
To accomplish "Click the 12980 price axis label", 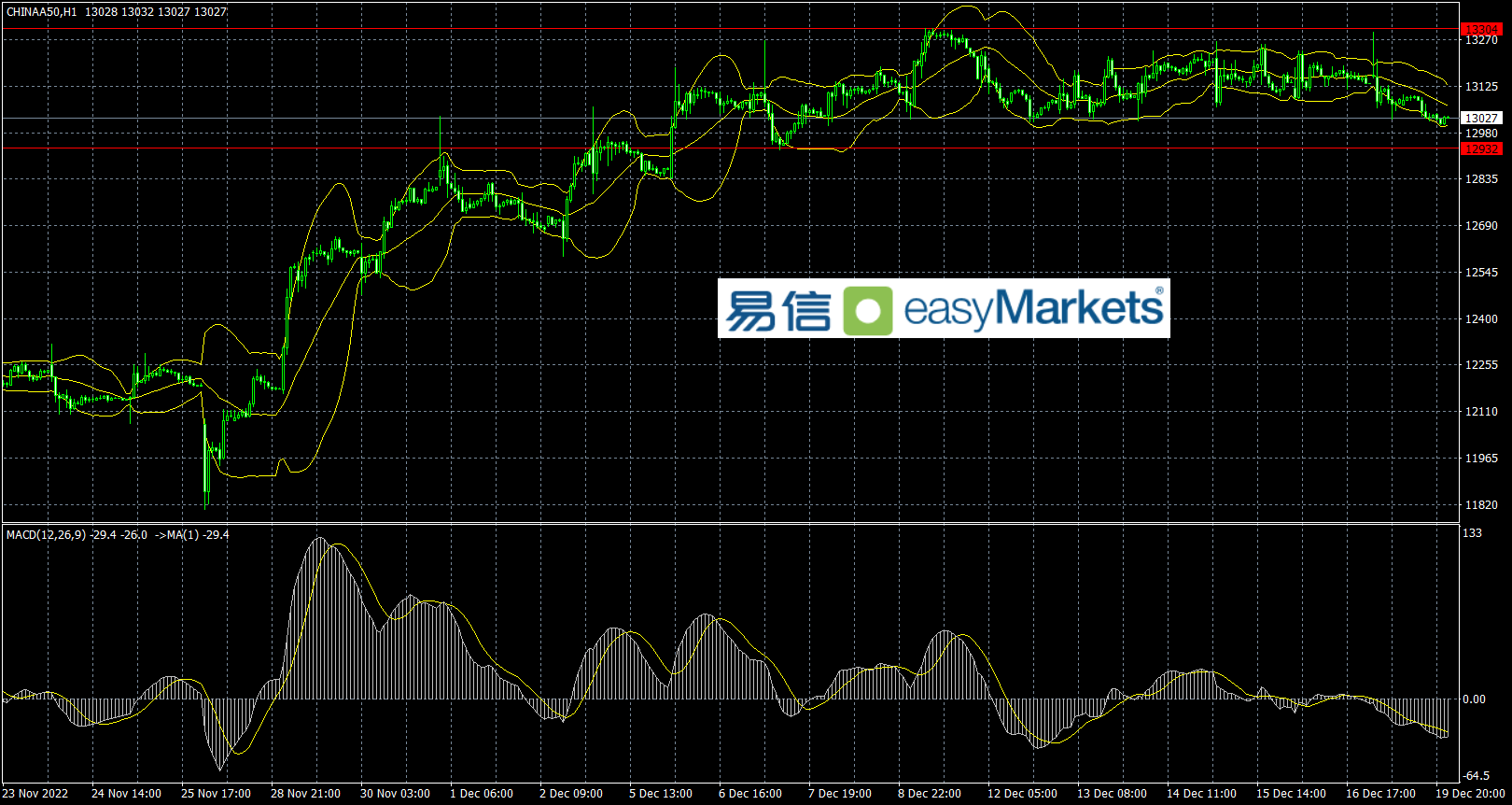I will tap(1481, 134).
